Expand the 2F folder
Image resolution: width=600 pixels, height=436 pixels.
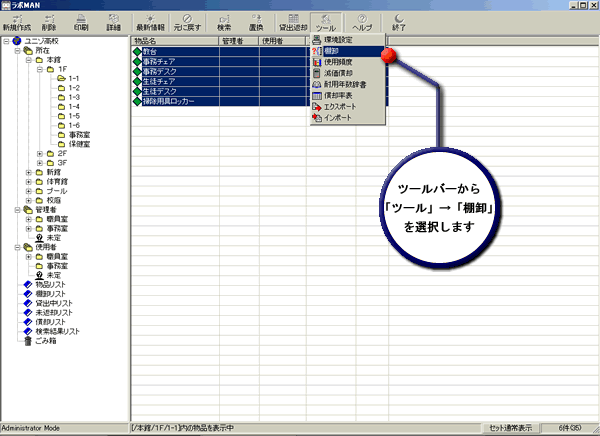click(x=40, y=153)
